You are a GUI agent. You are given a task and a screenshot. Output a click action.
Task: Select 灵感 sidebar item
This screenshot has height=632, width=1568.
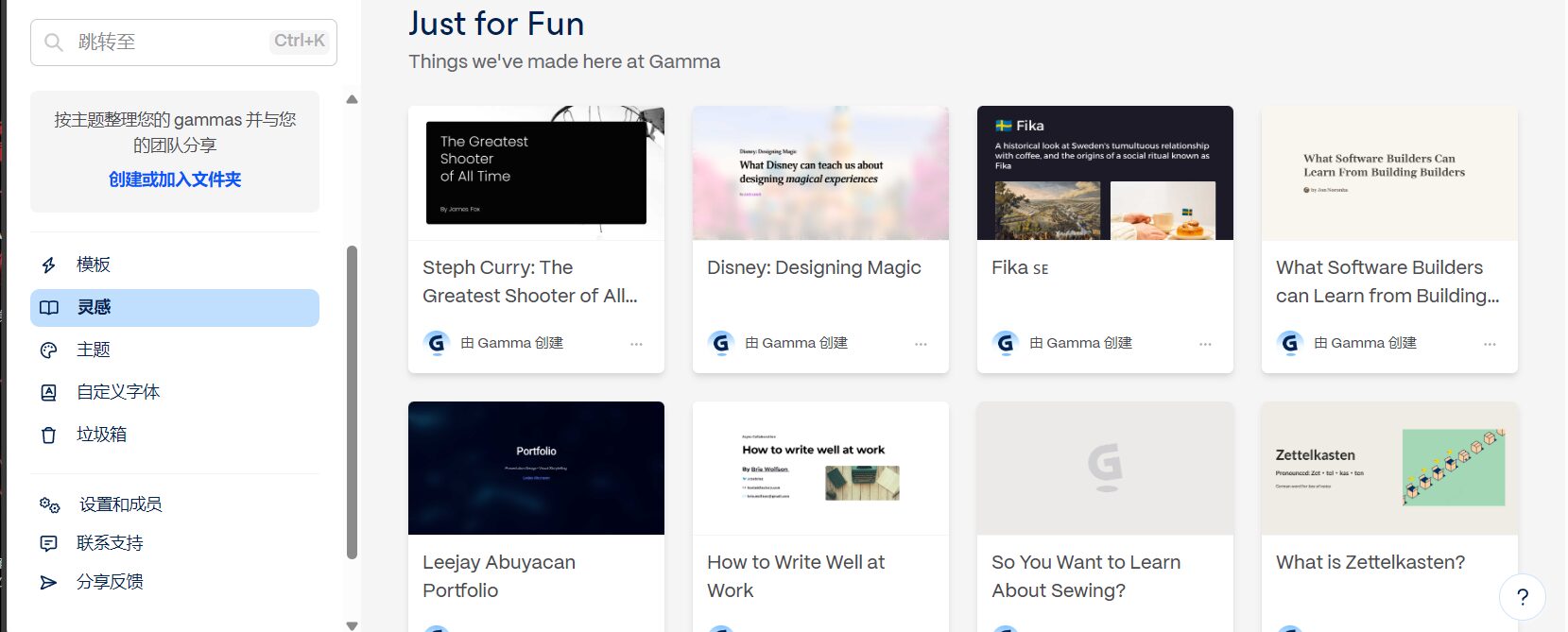click(175, 308)
